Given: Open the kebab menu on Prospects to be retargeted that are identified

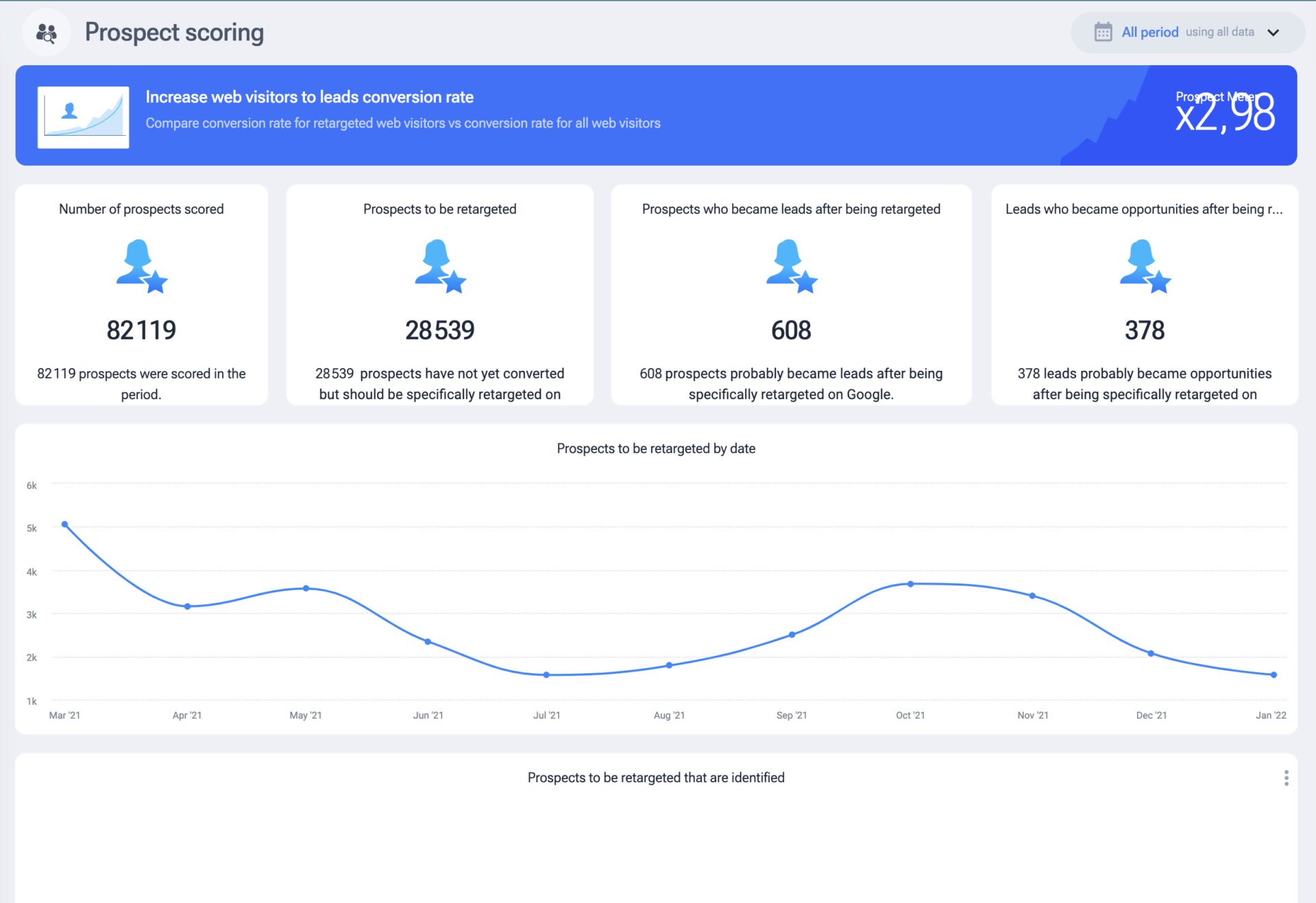Looking at the screenshot, I should pyautogui.click(x=1285, y=778).
